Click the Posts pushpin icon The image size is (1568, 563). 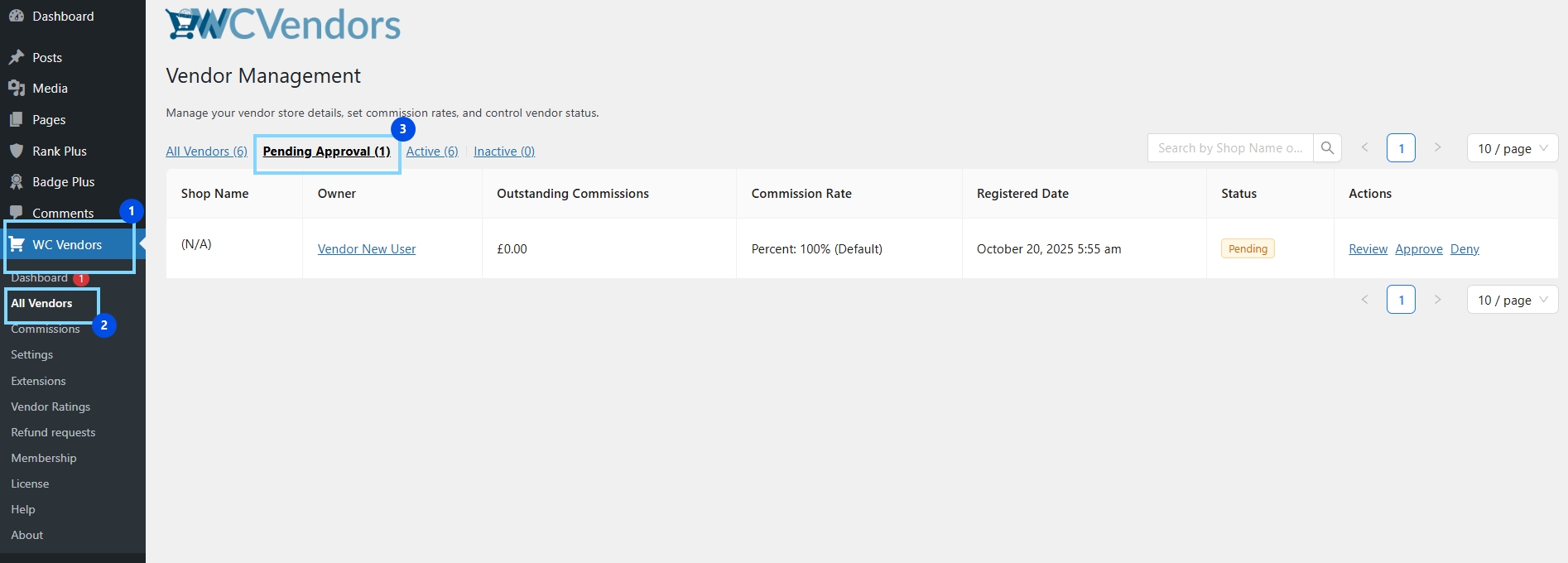tap(17, 57)
